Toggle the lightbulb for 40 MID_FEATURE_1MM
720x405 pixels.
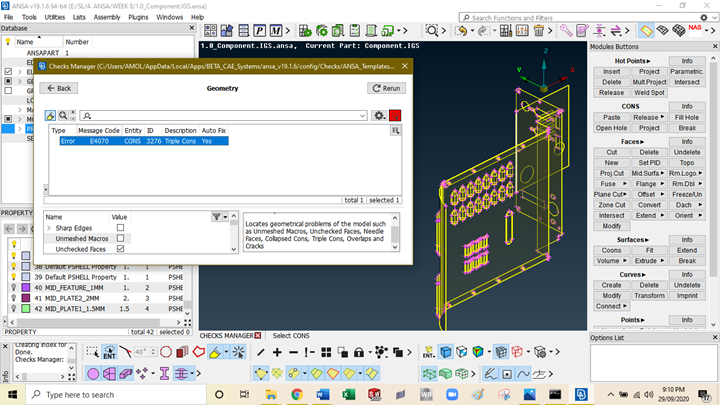click(x=14, y=287)
